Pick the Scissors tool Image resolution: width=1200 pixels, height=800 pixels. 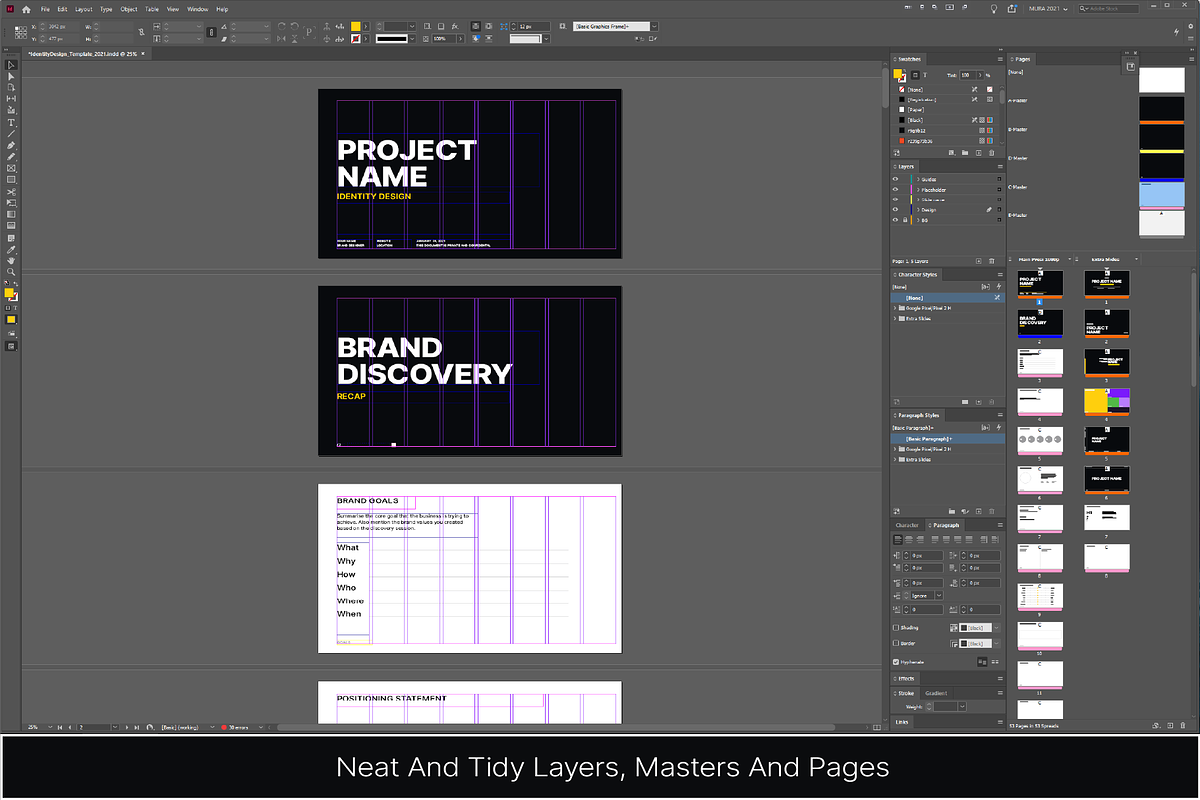(x=12, y=191)
